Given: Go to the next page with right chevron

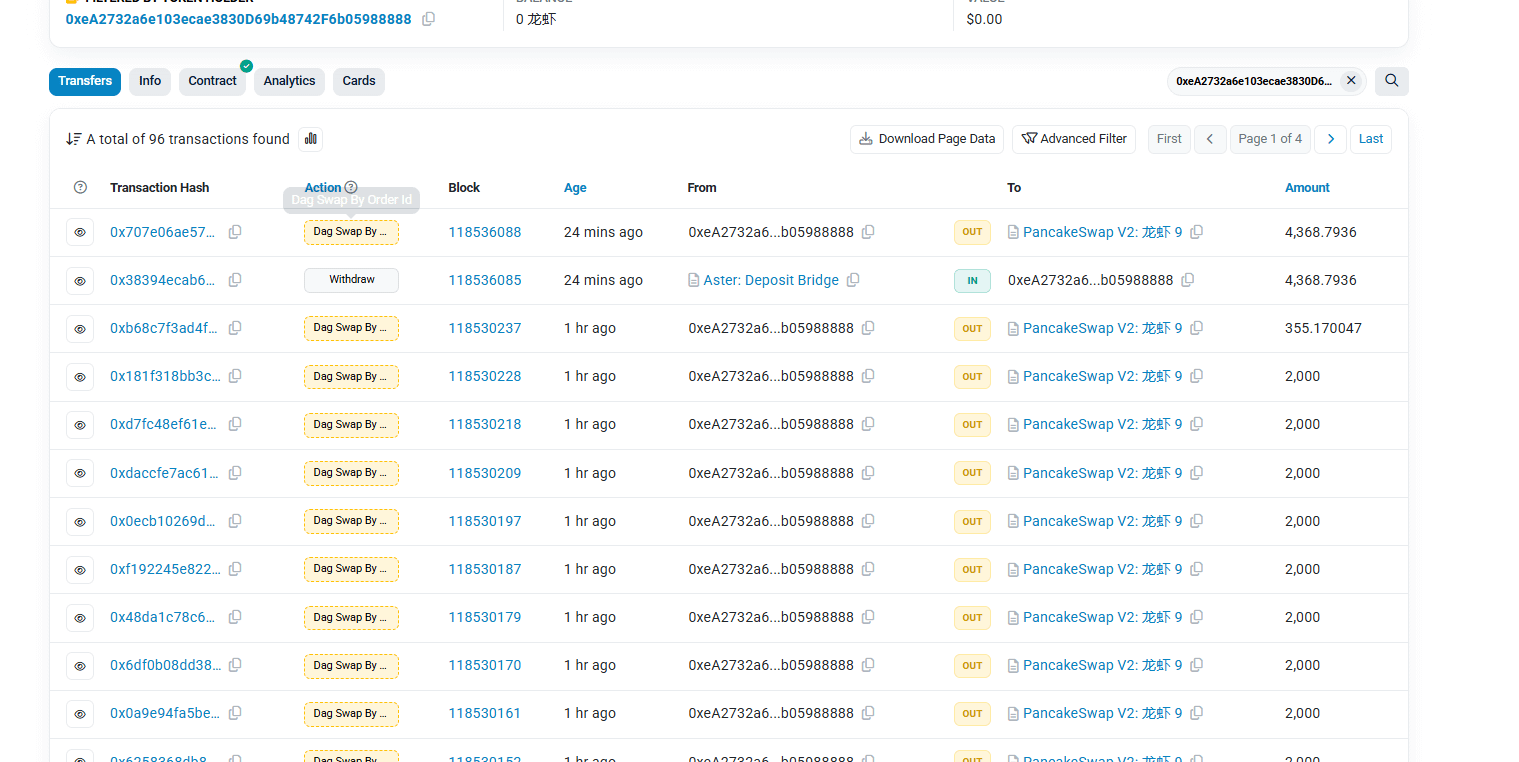Looking at the screenshot, I should 1330,139.
